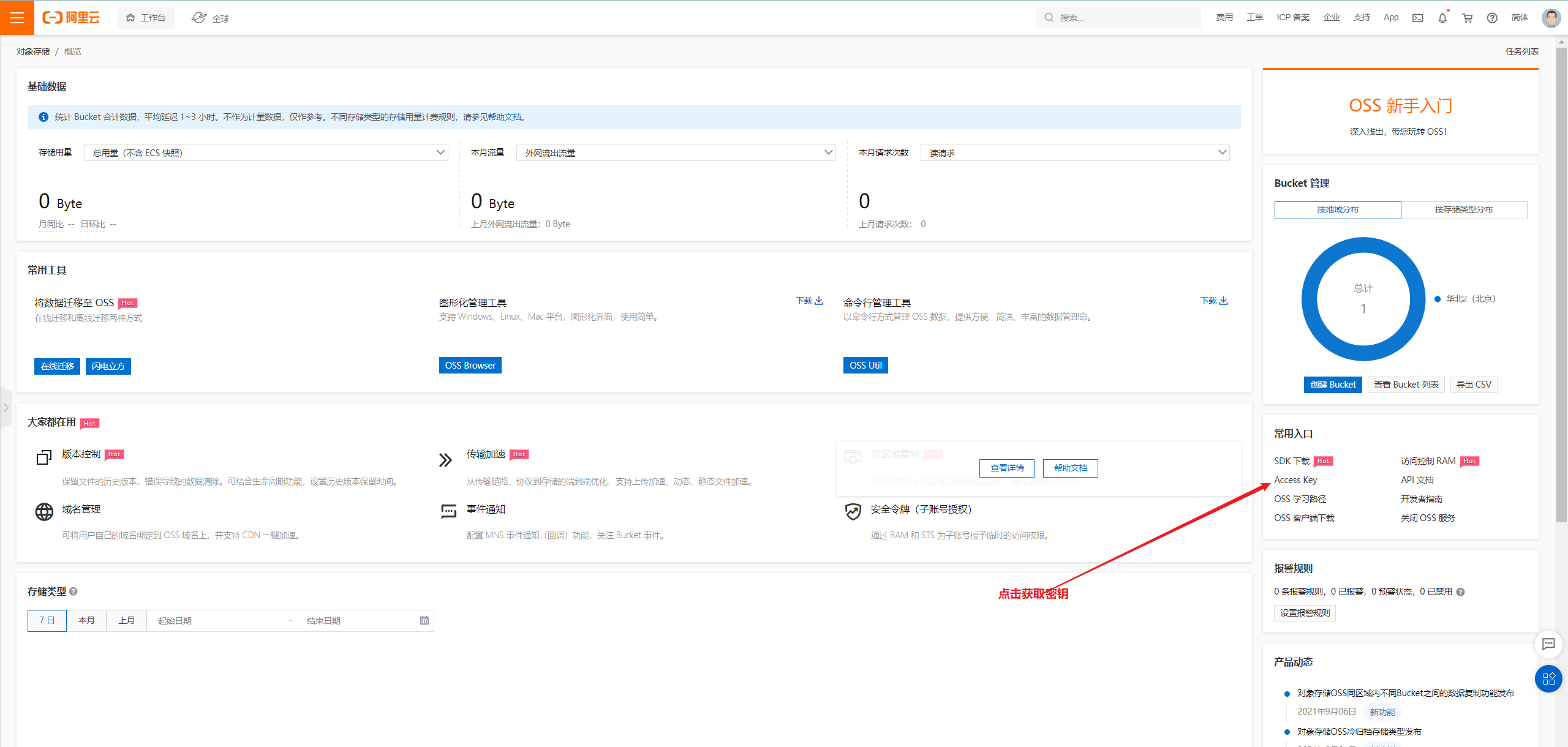Select 7日 storage period option
The width and height of the screenshot is (1568, 747).
[47, 620]
